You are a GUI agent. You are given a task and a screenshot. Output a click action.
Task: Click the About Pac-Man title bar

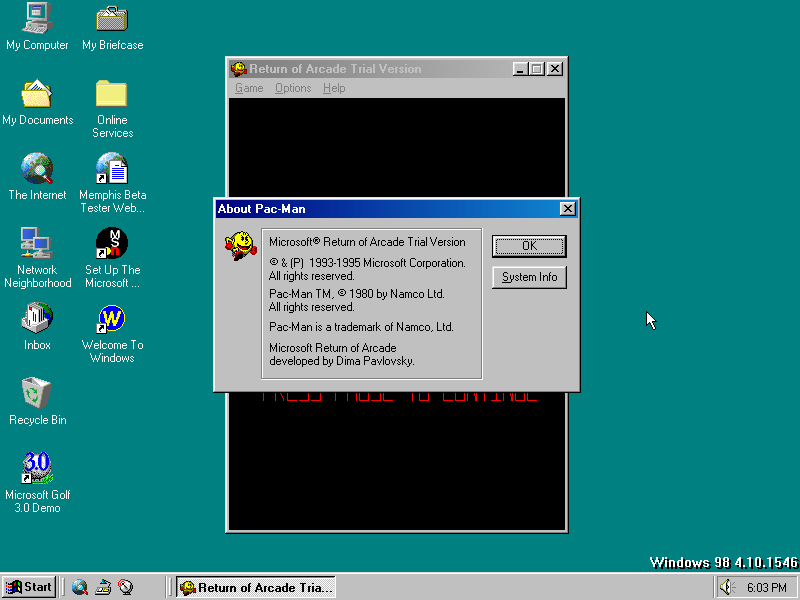coord(397,209)
